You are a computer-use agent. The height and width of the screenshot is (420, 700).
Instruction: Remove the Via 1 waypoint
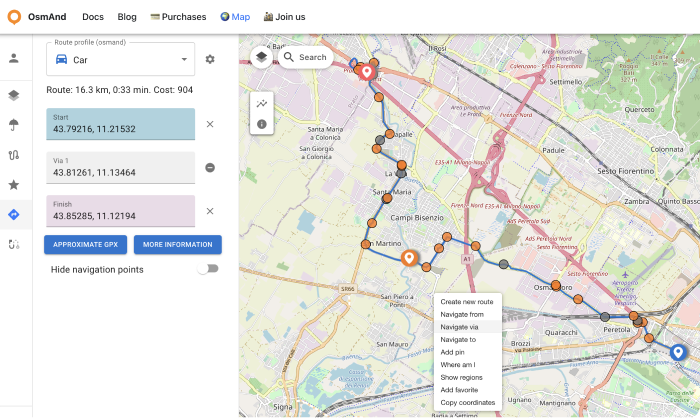[210, 167]
